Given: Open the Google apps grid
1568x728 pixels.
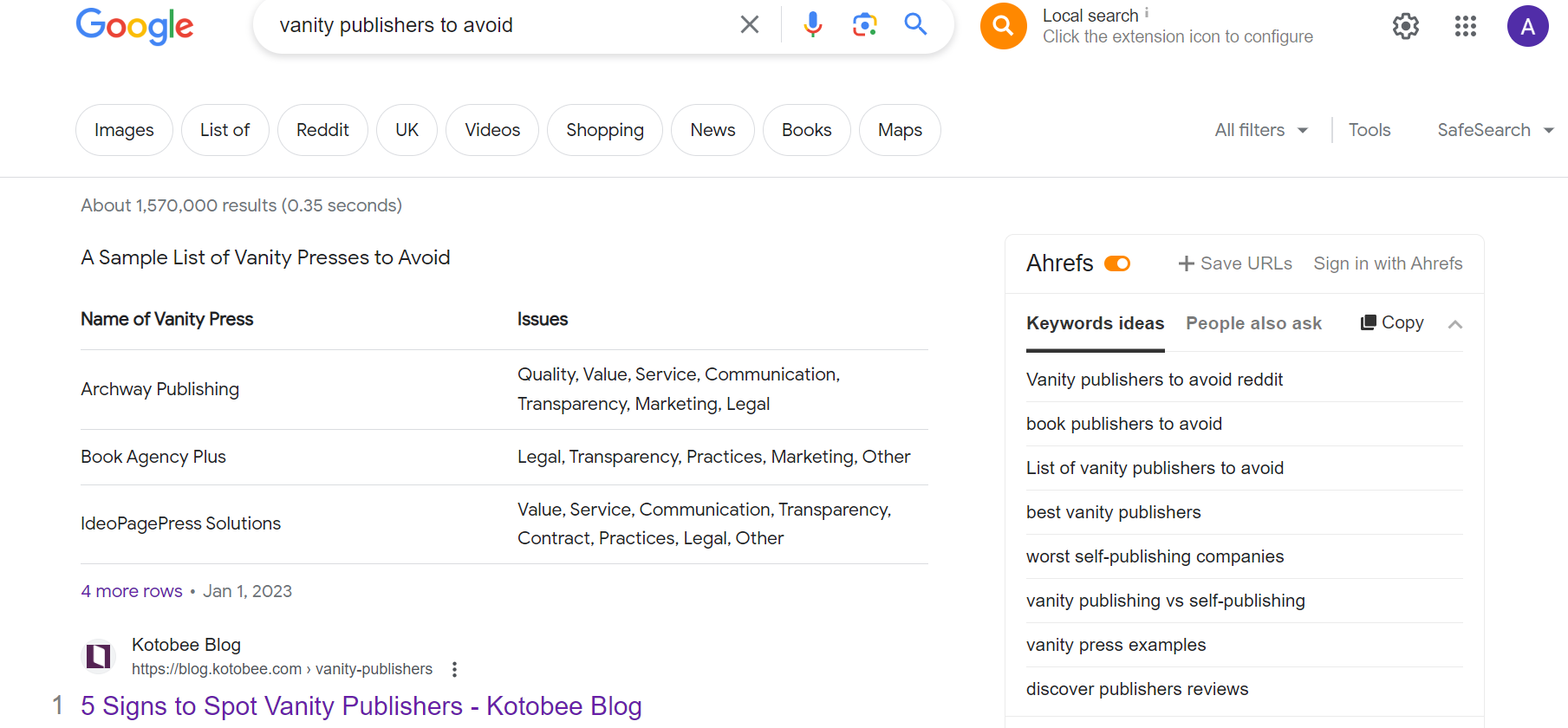Looking at the screenshot, I should (1465, 26).
